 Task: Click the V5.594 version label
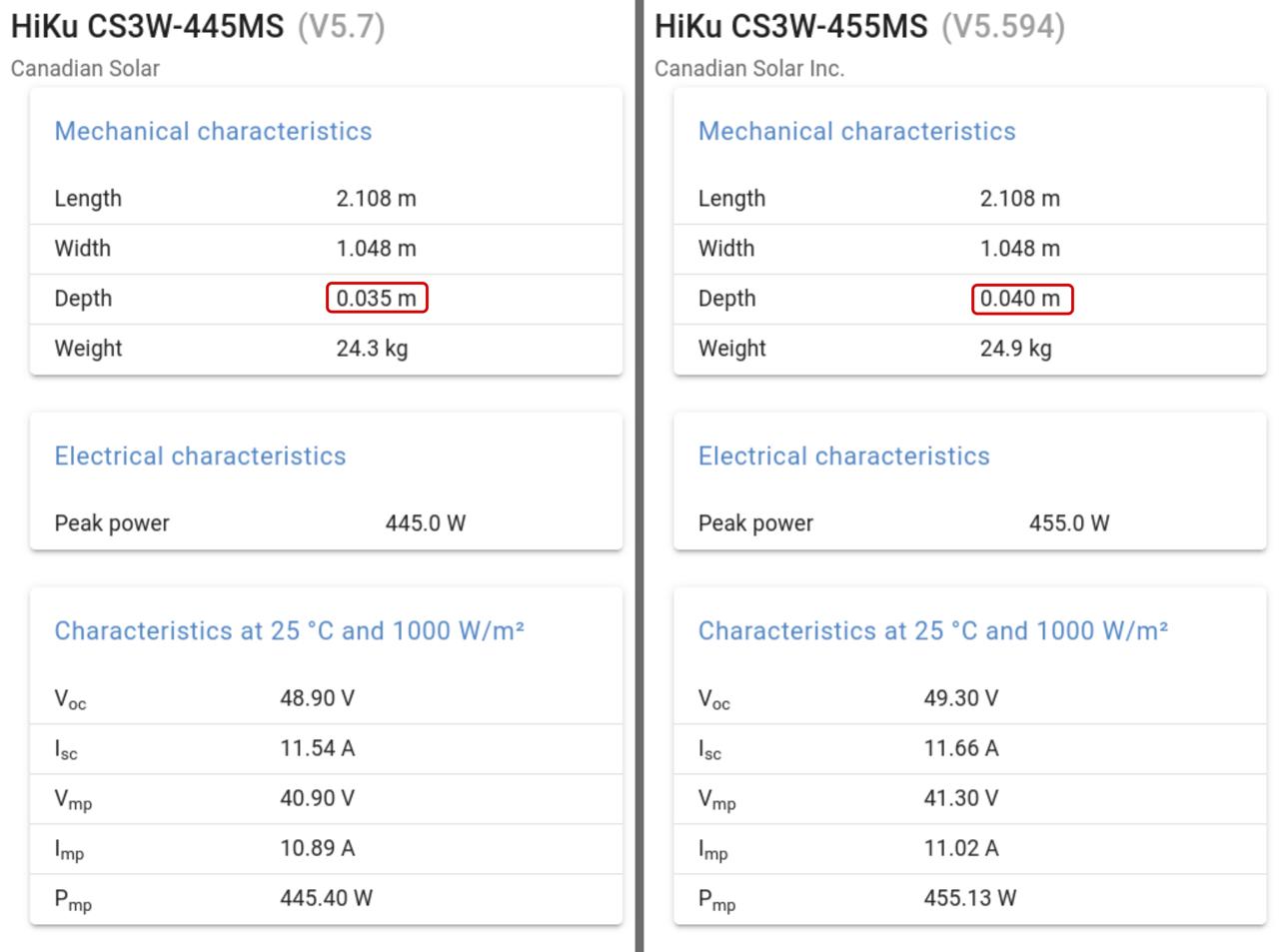(1003, 27)
